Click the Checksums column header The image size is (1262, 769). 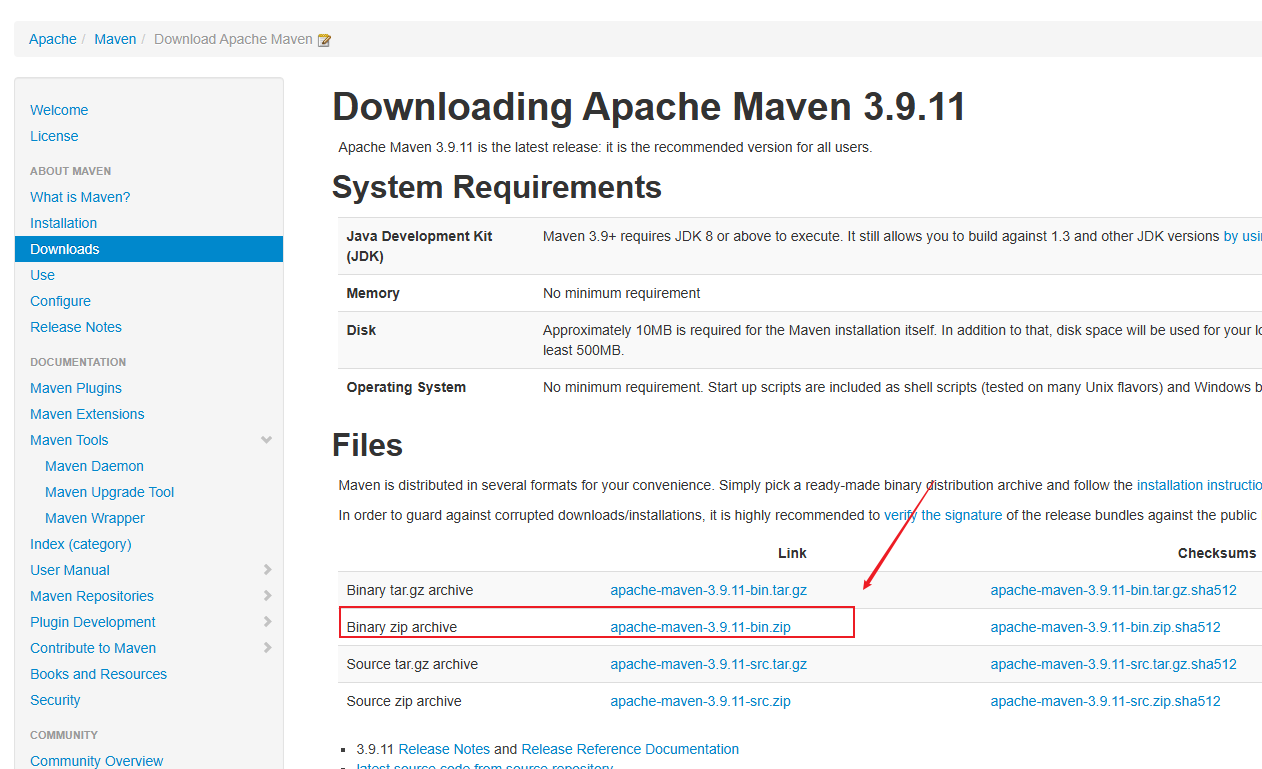(1217, 553)
